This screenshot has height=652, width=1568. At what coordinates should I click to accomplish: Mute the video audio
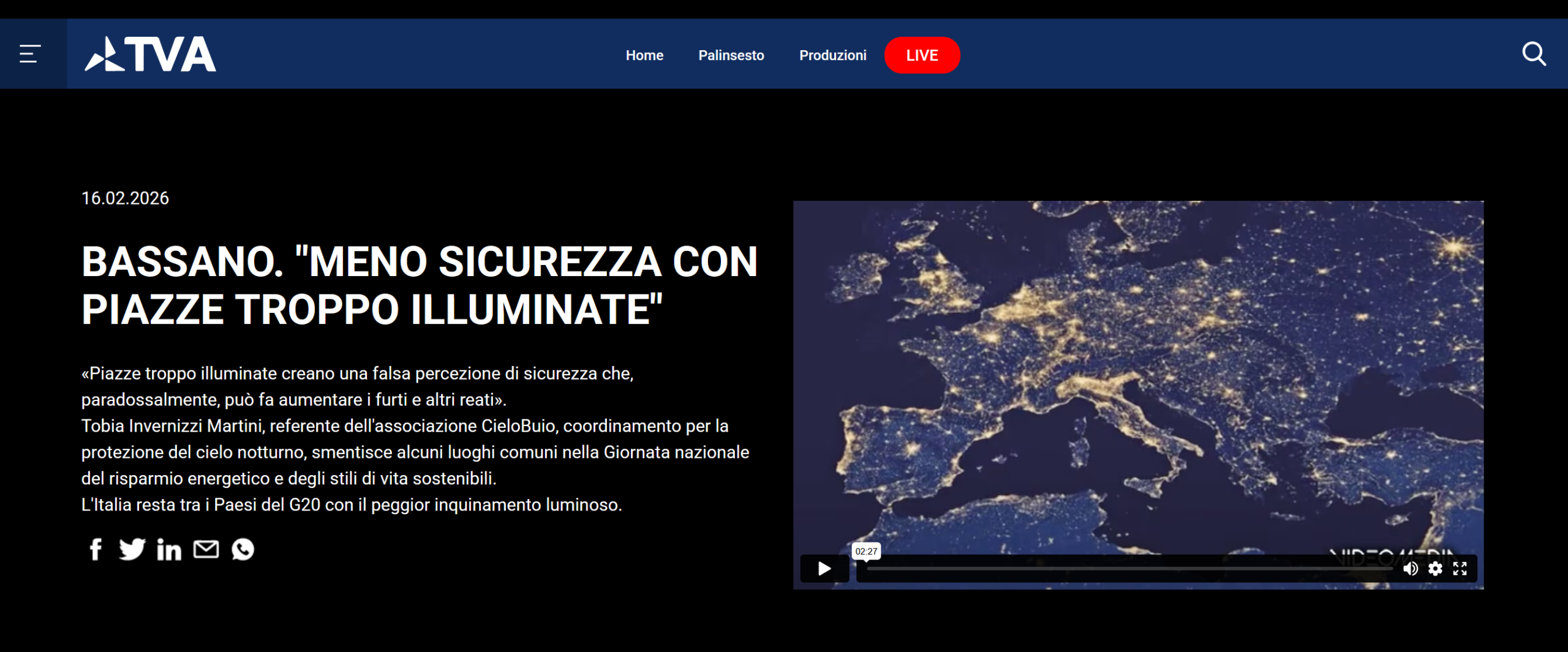[x=1410, y=569]
